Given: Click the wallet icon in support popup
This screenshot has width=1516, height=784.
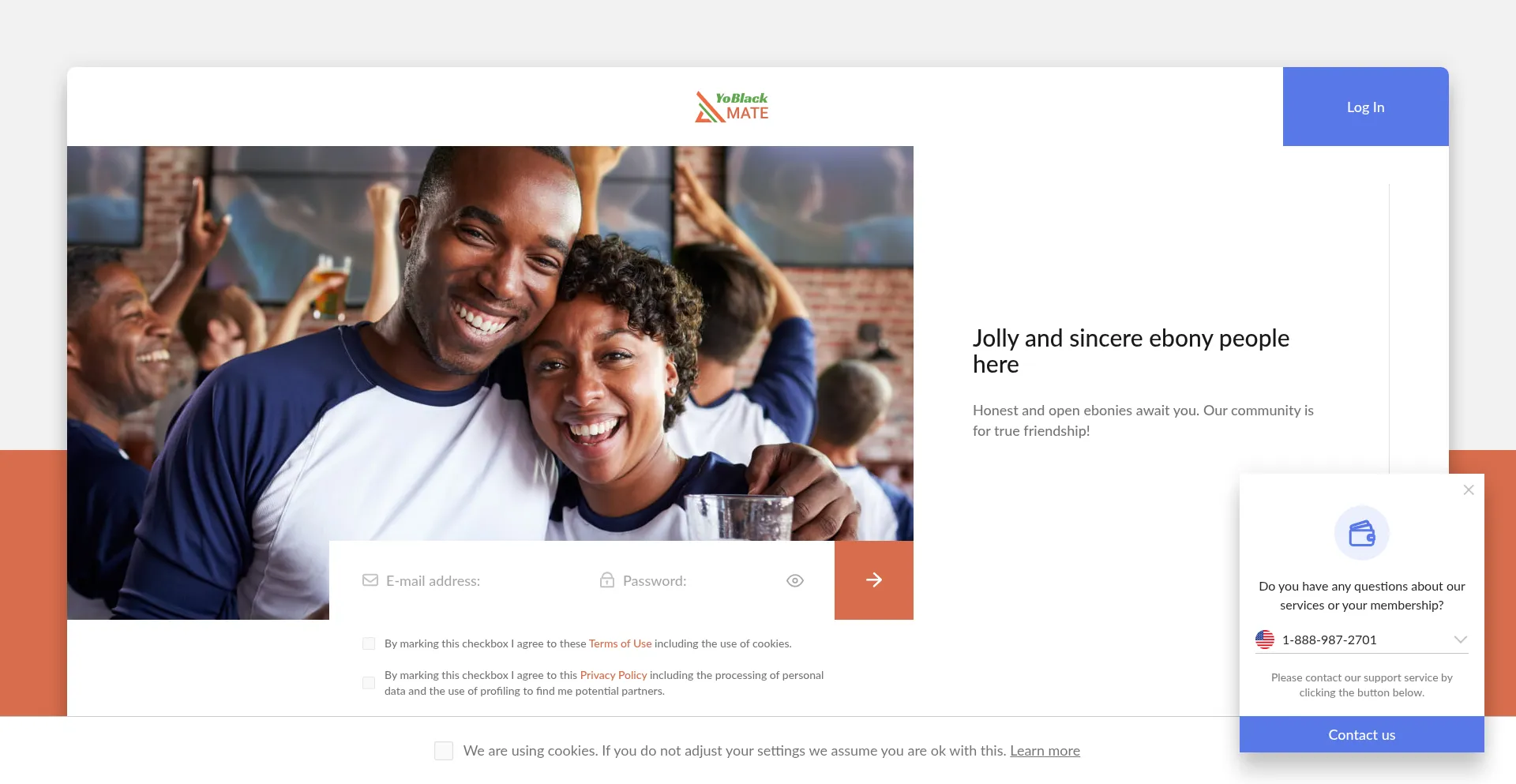Looking at the screenshot, I should tap(1362, 534).
